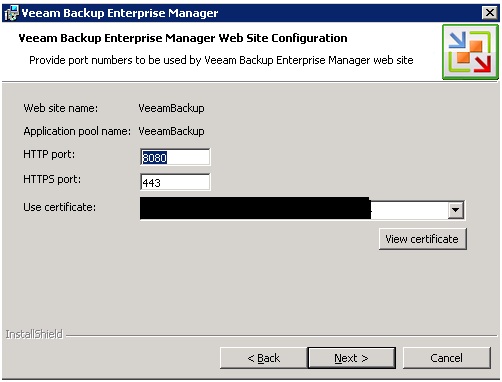
Task: Click the Application pool name label
Action: click(77, 132)
